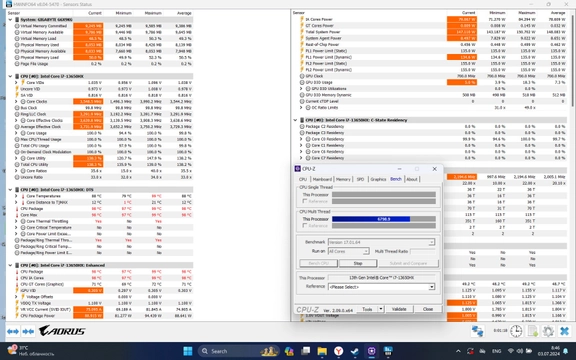Screen dimensions: 576x360
Task: Click the taskbar Search box
Action: click(239, 351)
